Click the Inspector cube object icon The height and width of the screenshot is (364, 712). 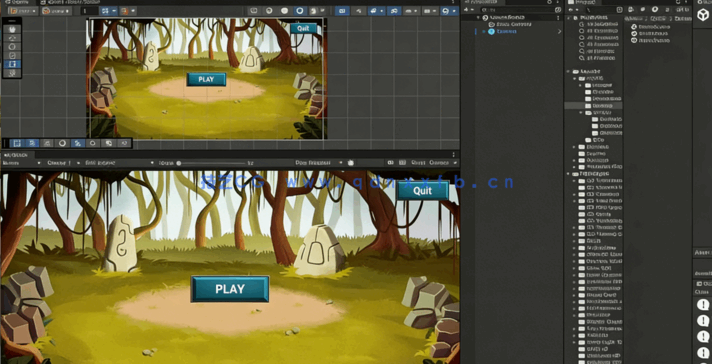pyautogui.click(x=702, y=15)
